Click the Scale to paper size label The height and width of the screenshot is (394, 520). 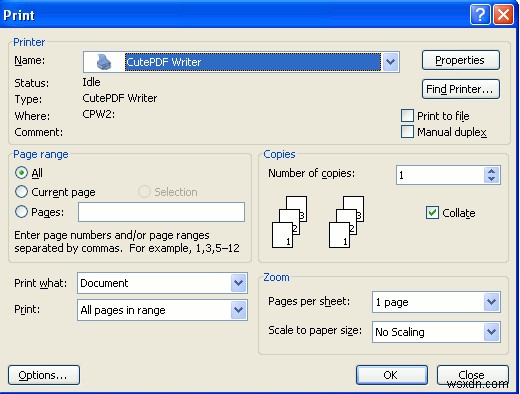pyautogui.click(x=315, y=330)
